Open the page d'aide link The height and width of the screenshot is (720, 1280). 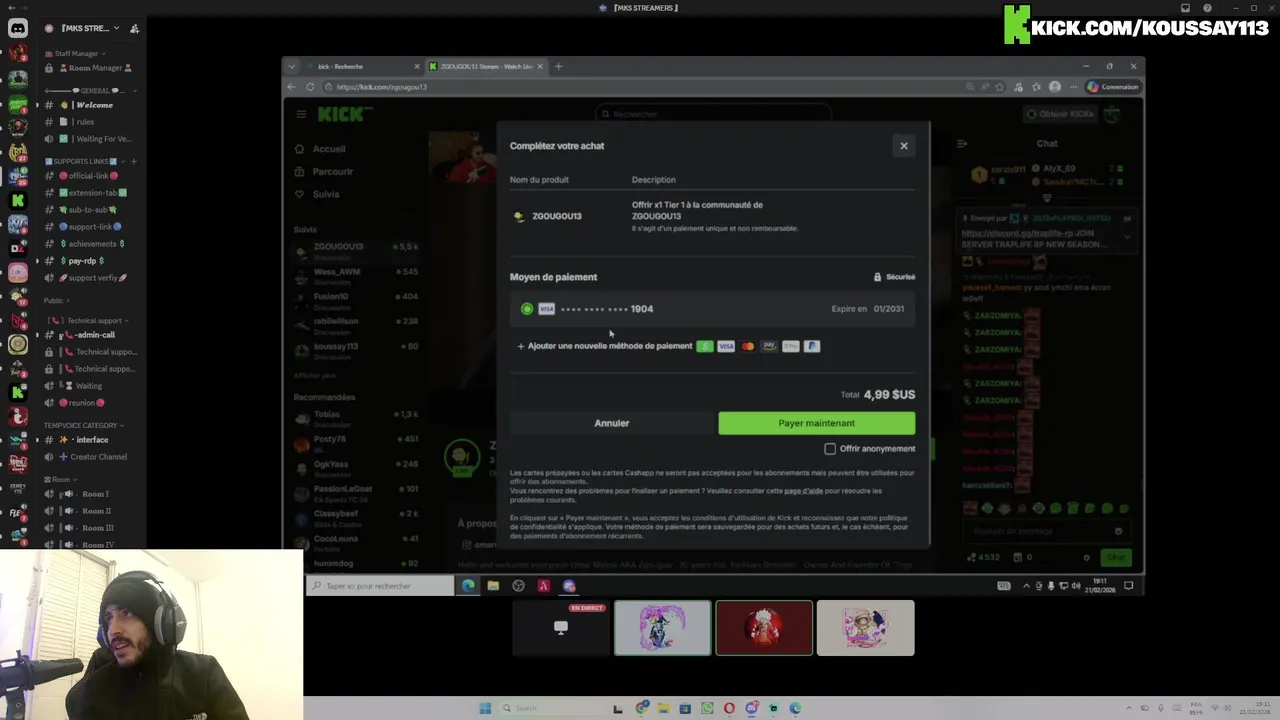[803, 491]
